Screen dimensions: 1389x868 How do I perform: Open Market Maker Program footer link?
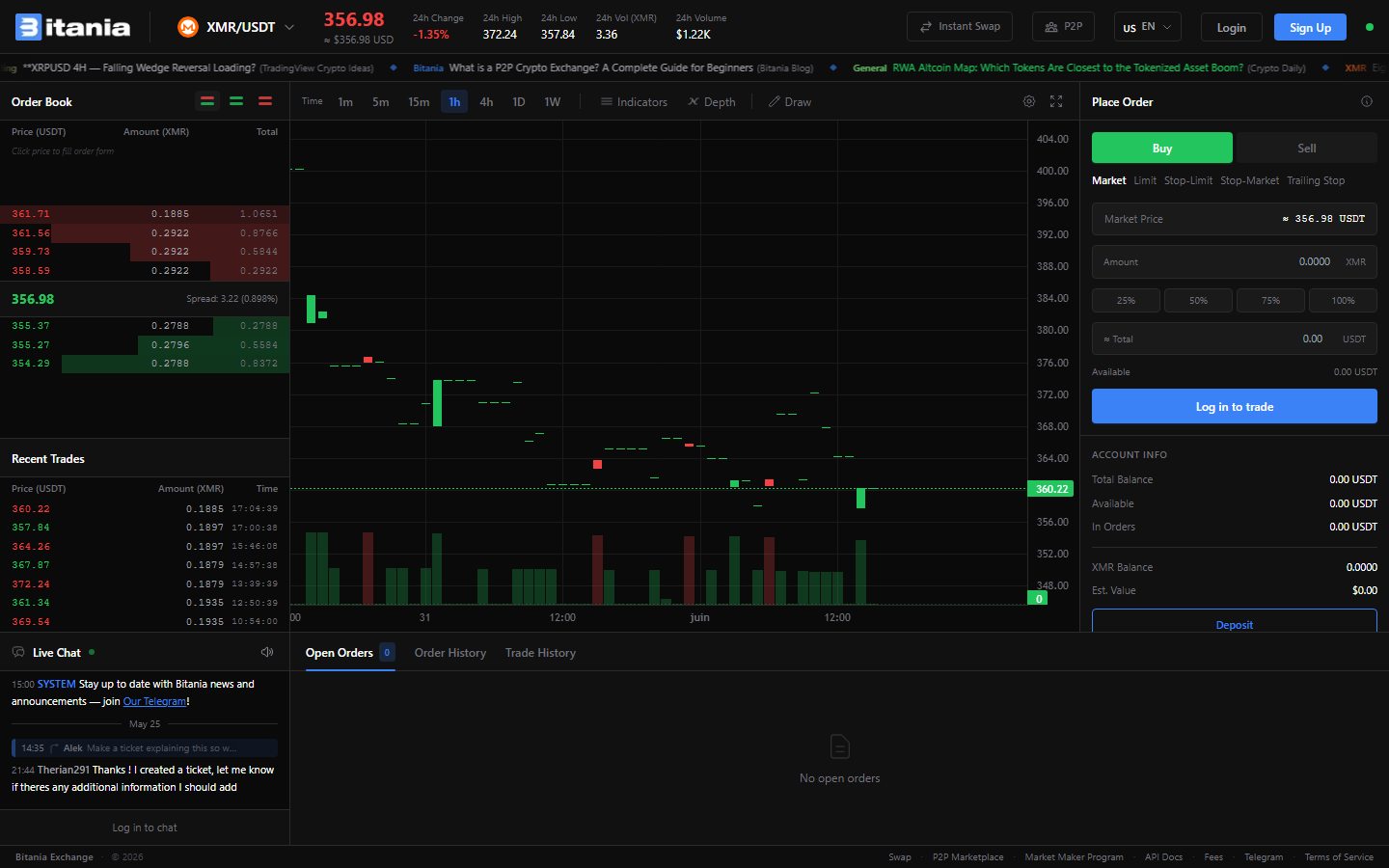[x=1074, y=856]
